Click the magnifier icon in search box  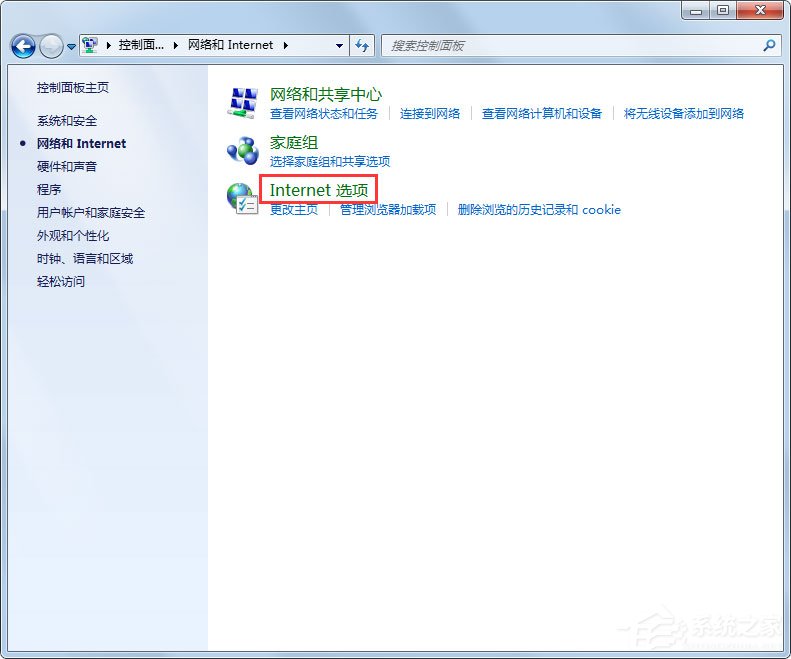(769, 46)
